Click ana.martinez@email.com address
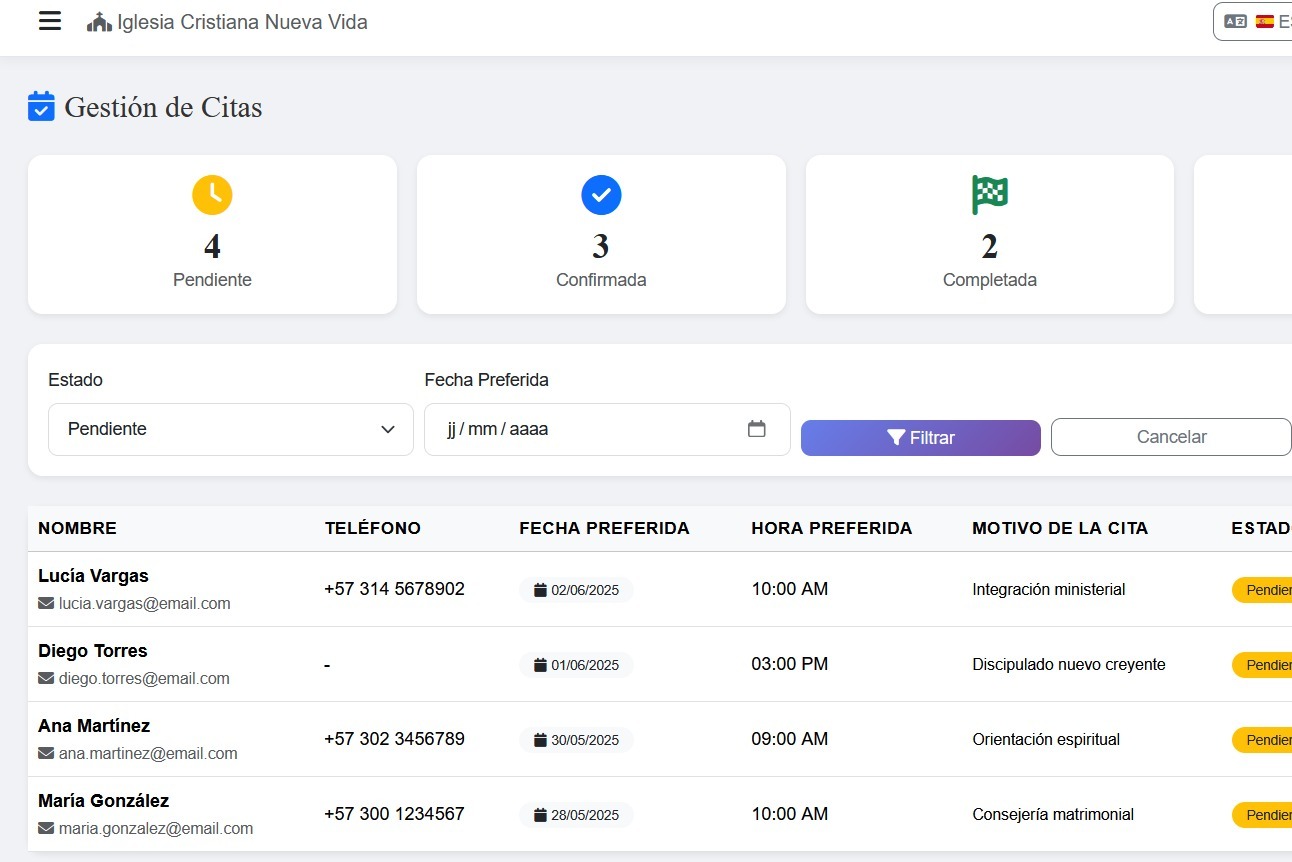This screenshot has height=862, width=1292. coord(148,754)
